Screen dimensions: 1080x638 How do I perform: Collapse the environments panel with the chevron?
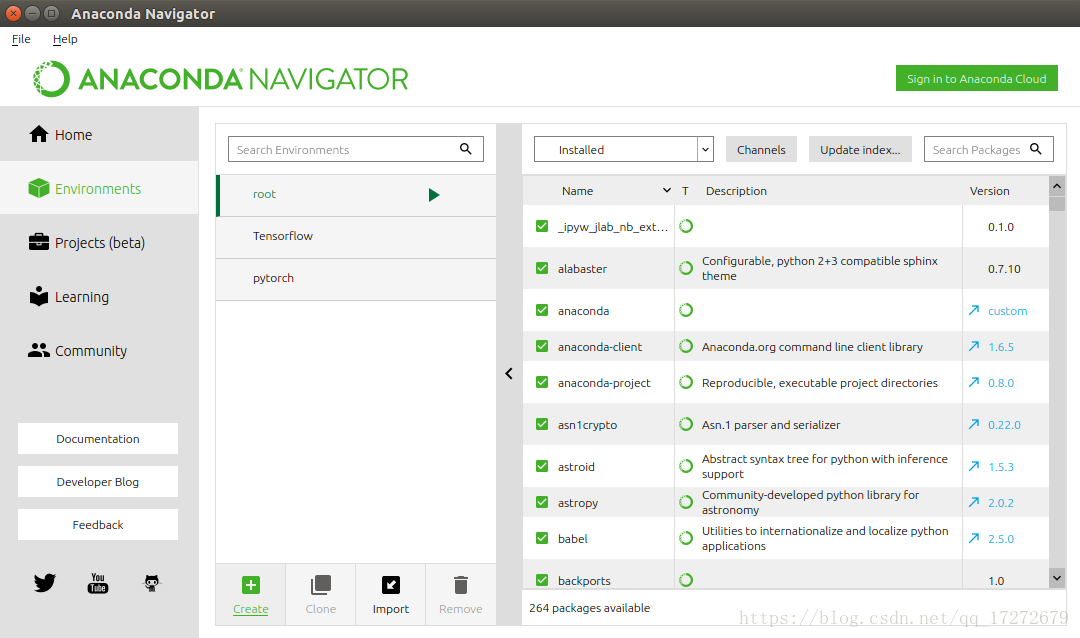pos(509,373)
